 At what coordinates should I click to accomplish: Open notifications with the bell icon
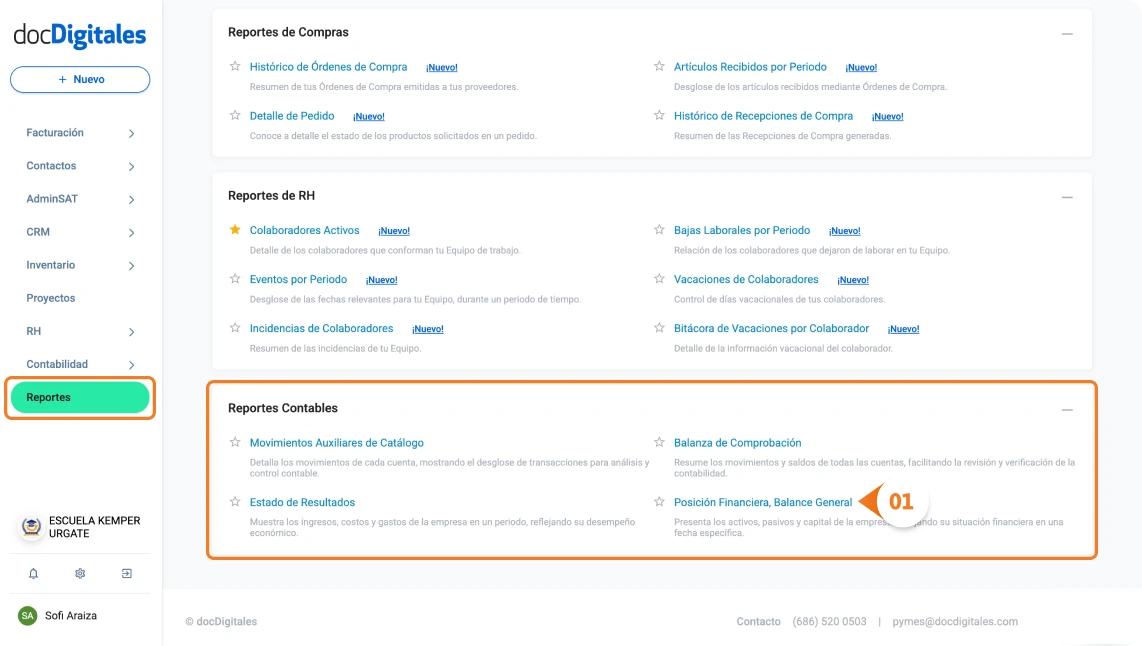pyautogui.click(x=34, y=573)
